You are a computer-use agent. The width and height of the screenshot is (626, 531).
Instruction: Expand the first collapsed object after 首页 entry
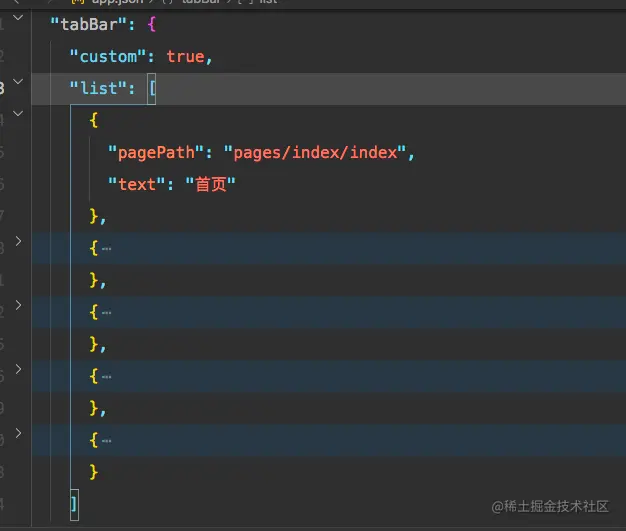(x=18, y=241)
